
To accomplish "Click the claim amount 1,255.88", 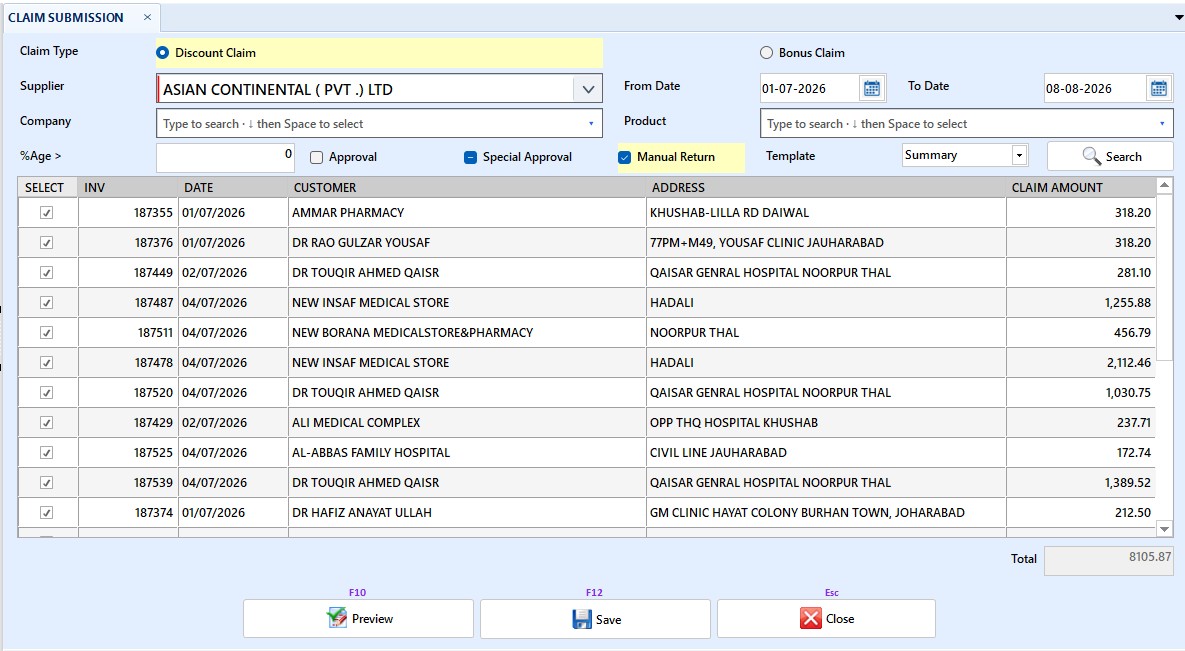I will (1081, 302).
